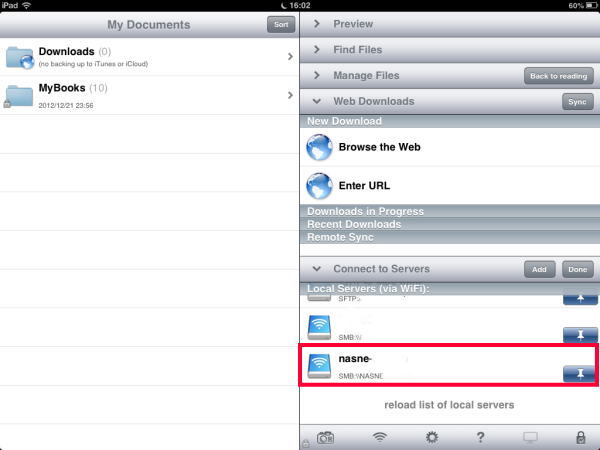Tap the Browse the Web globe icon
600x450 pixels.
click(x=319, y=147)
